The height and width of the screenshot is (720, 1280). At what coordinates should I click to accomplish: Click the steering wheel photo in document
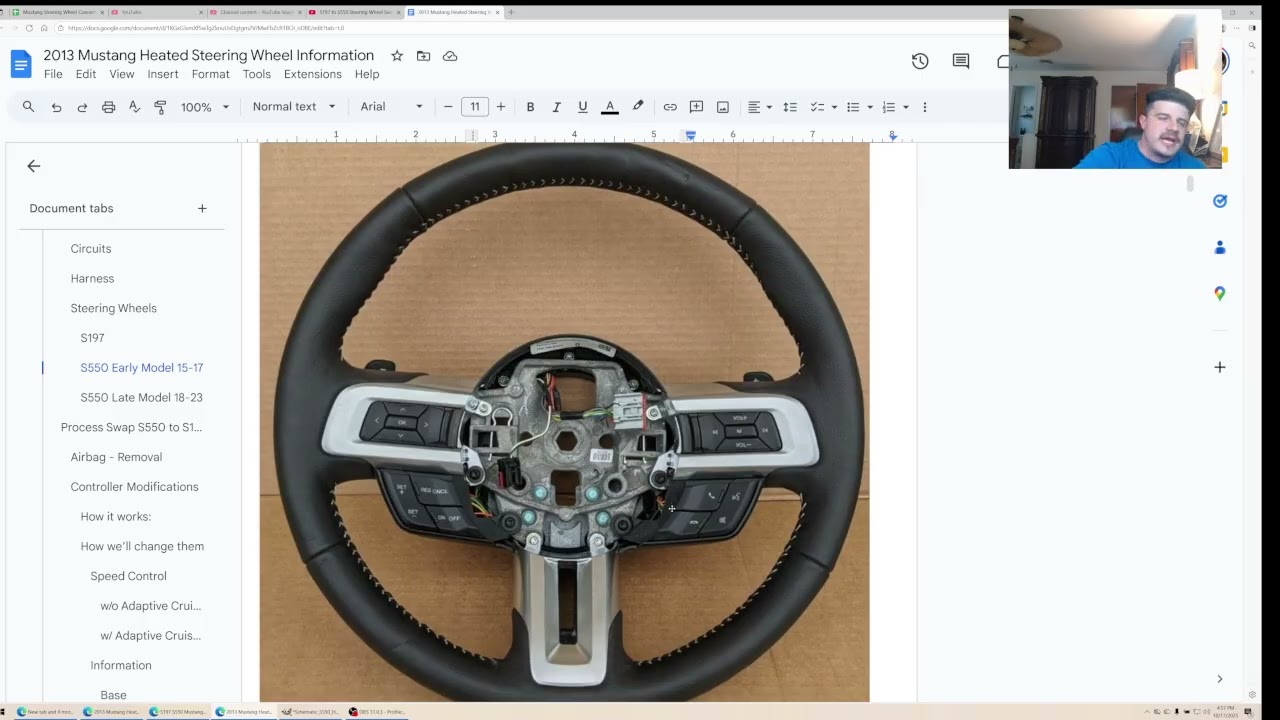pos(564,422)
